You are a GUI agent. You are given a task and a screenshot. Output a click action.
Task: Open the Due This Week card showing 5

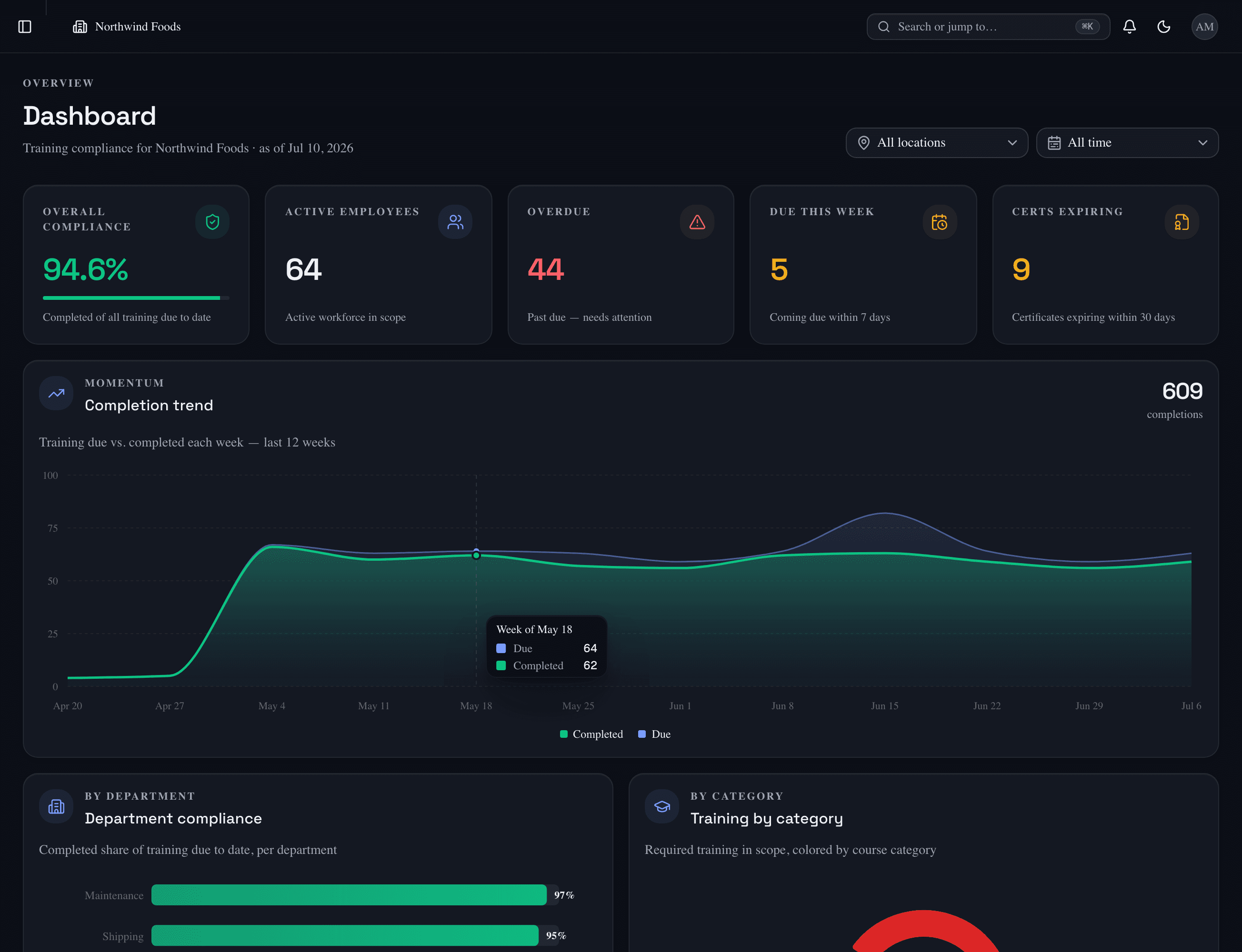coord(863,265)
